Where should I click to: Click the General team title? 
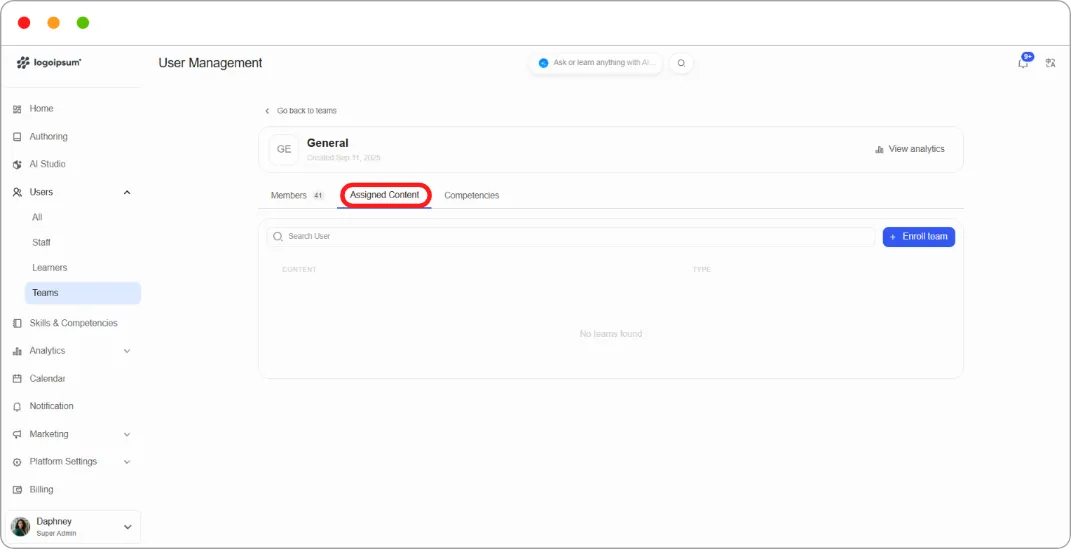[x=328, y=143]
